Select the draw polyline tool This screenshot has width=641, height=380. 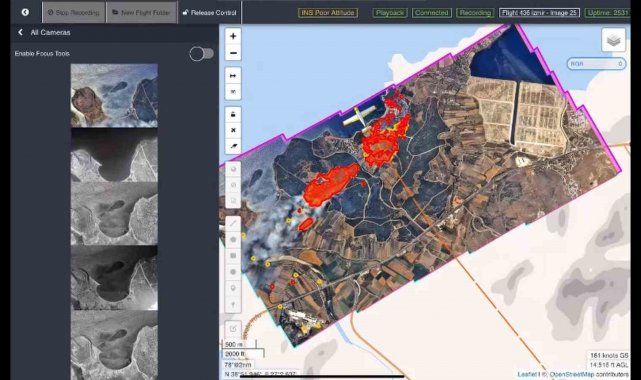(x=233, y=224)
